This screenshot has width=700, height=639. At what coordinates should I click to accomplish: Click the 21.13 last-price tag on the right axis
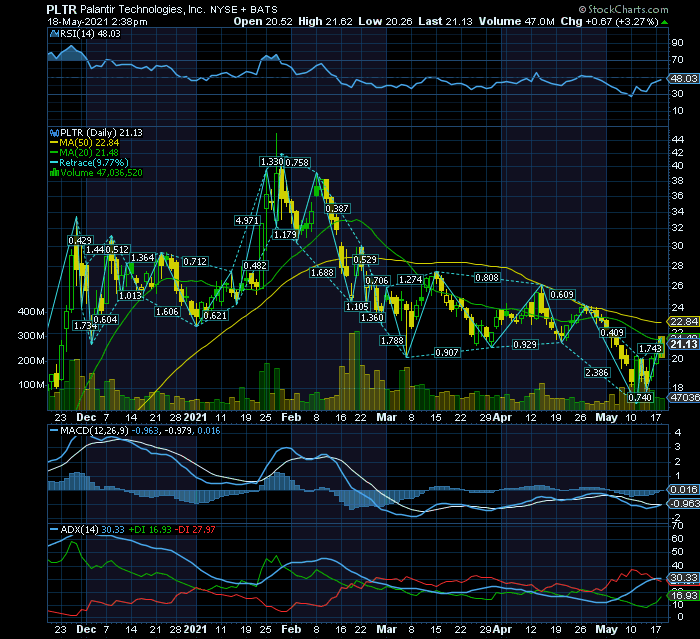coord(683,344)
